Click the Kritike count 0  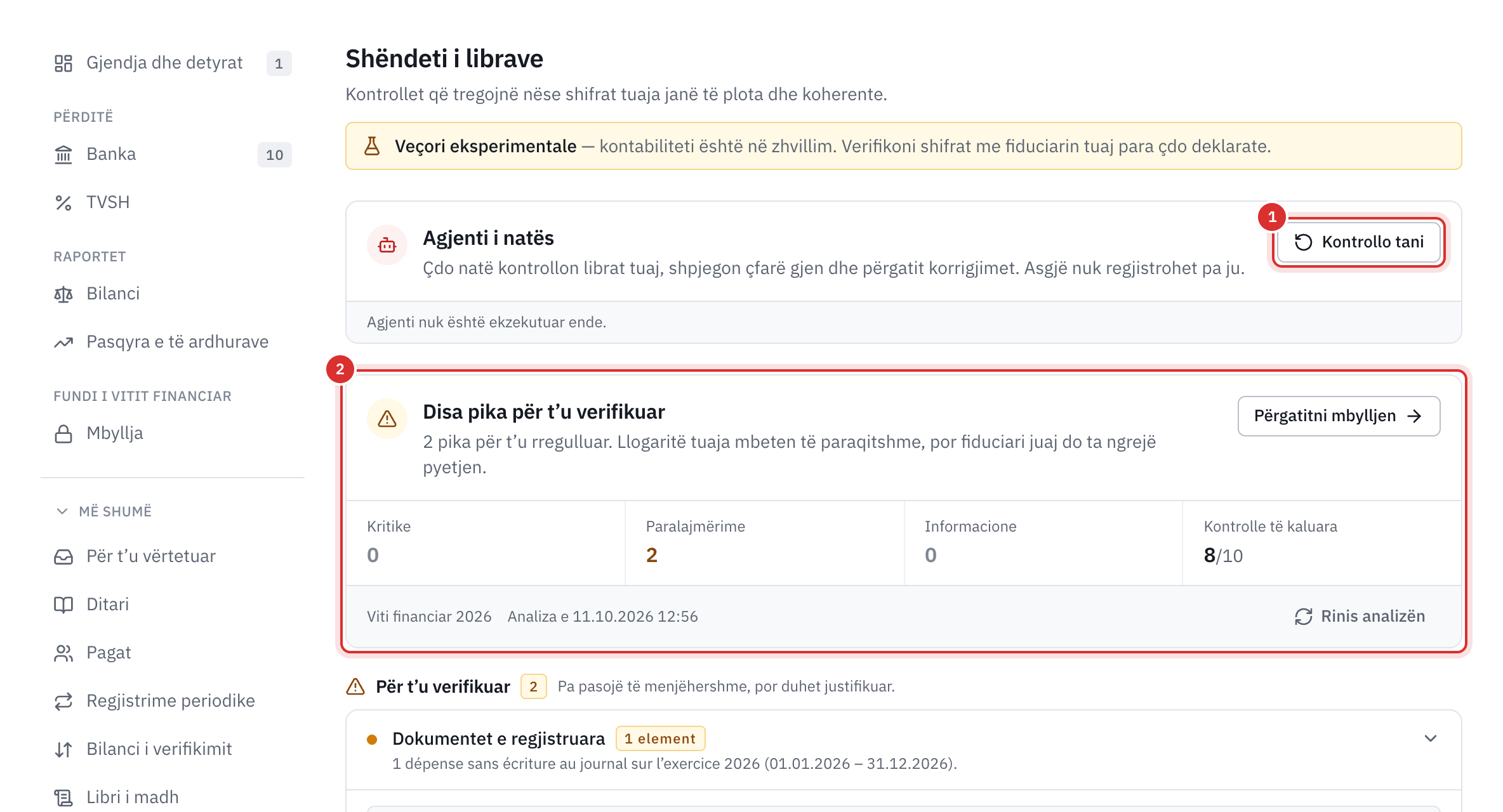373,555
